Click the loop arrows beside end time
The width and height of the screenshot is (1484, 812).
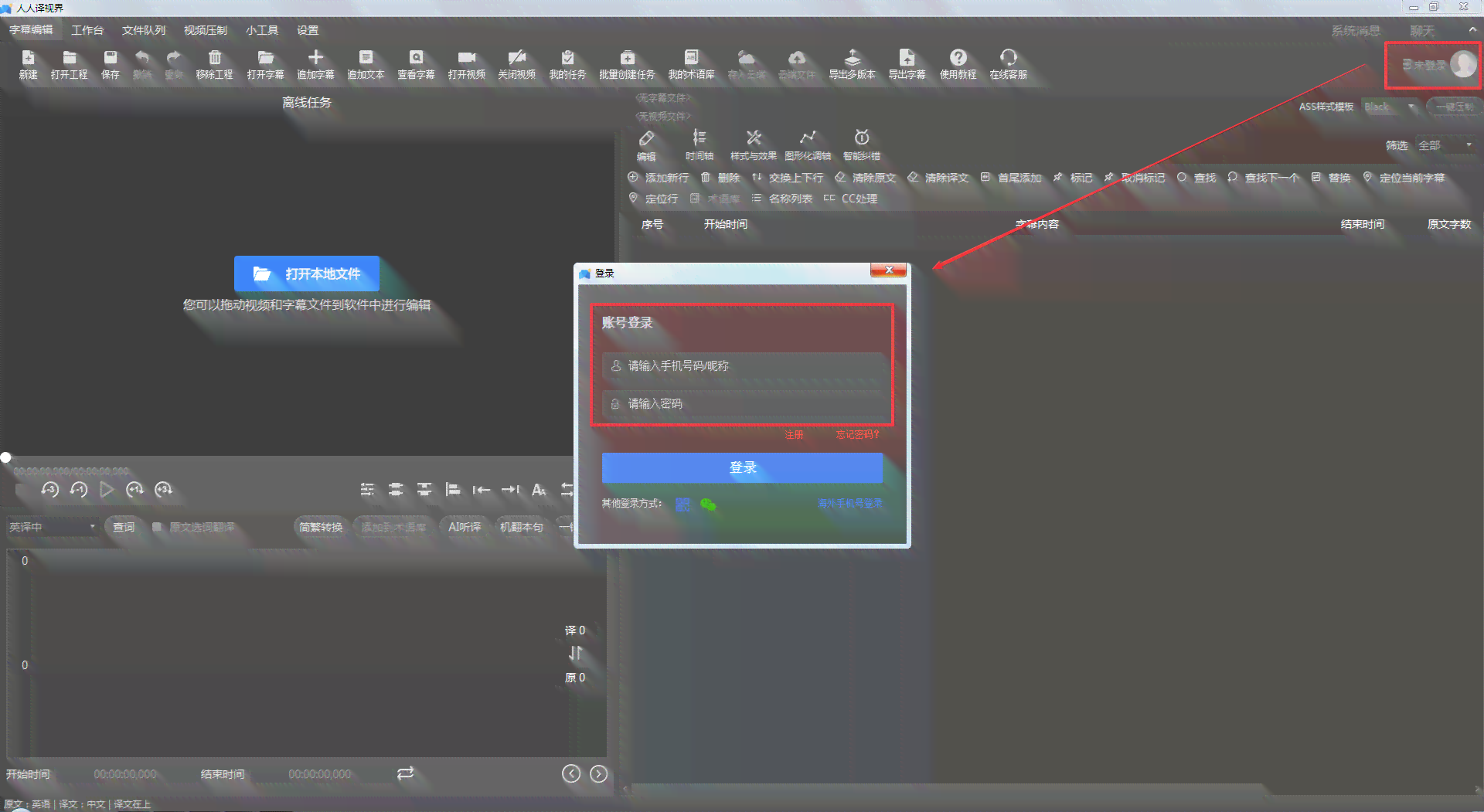pos(406,773)
